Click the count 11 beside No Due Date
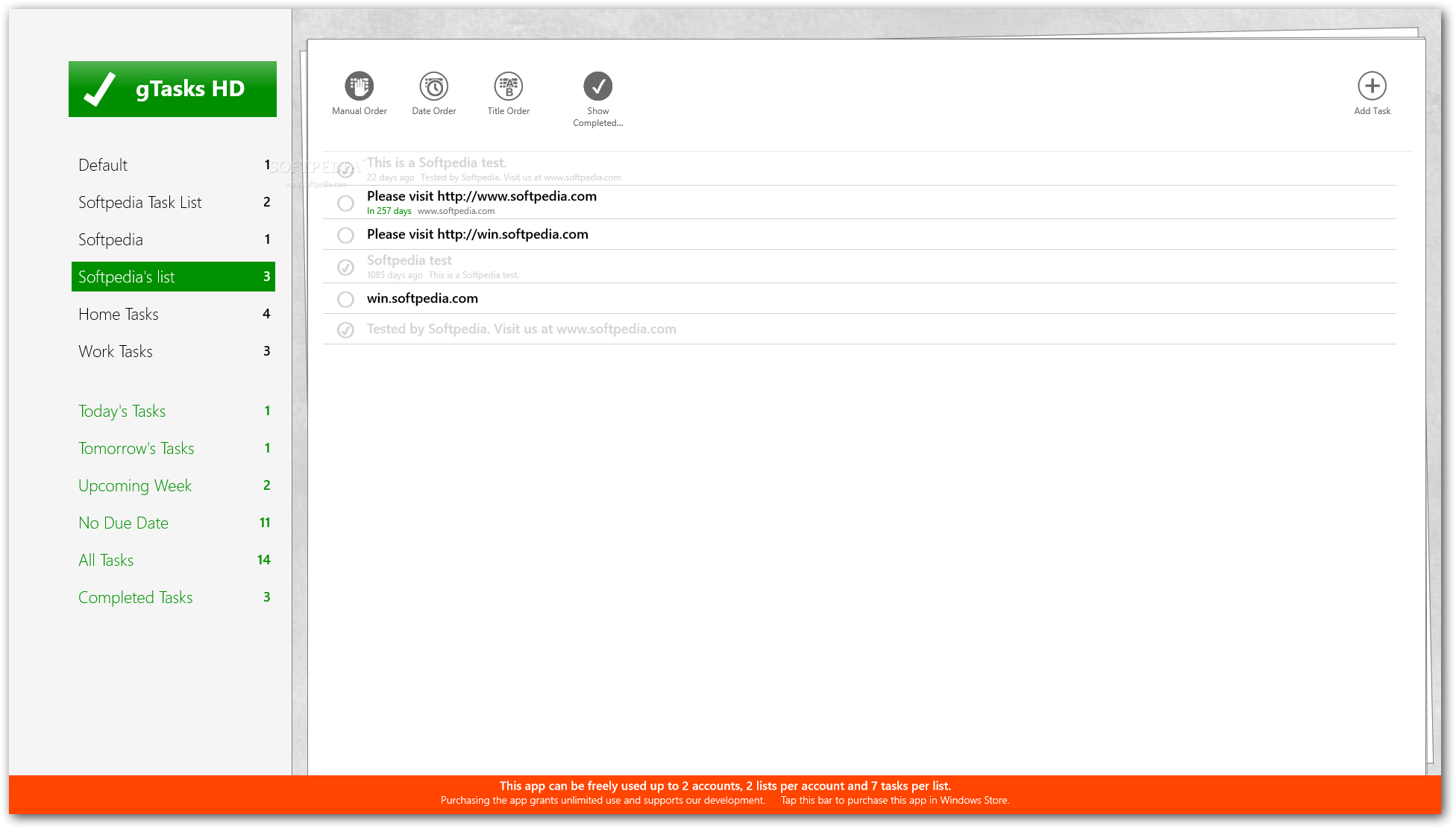Viewport: 1456px width, 829px height. click(265, 523)
